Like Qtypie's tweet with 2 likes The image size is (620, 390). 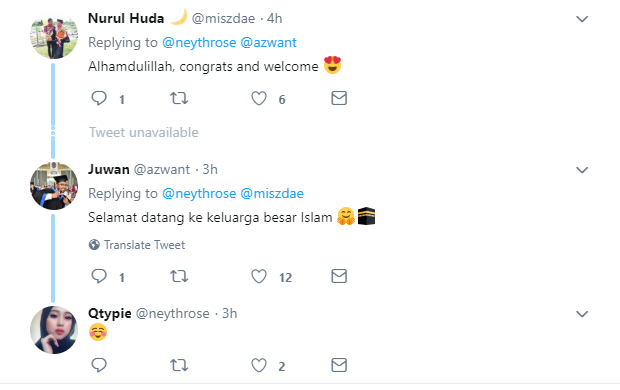259,365
